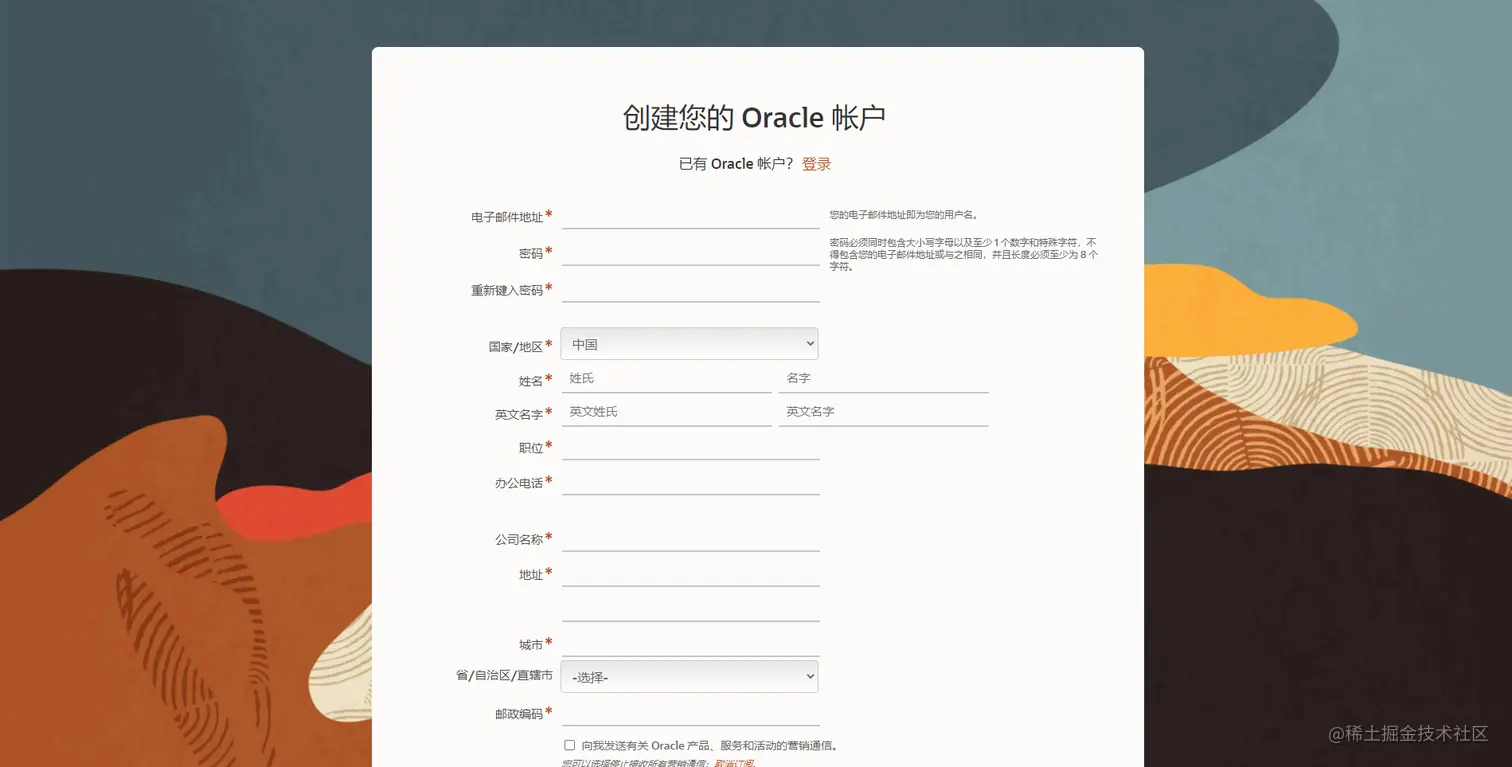The width and height of the screenshot is (1512, 767).
Task: Click the 公司名称 company name field
Action: (690, 538)
